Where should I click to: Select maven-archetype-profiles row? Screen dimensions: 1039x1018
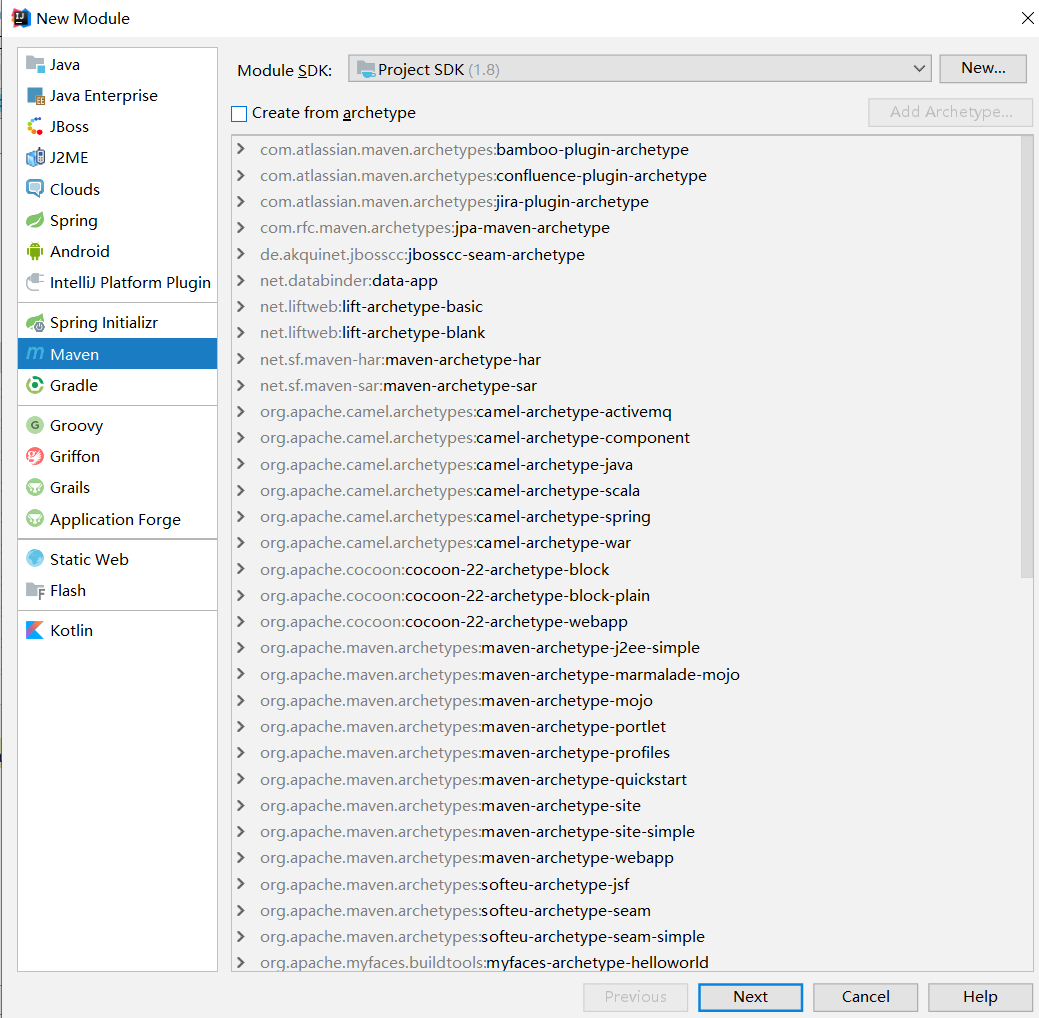(x=626, y=753)
